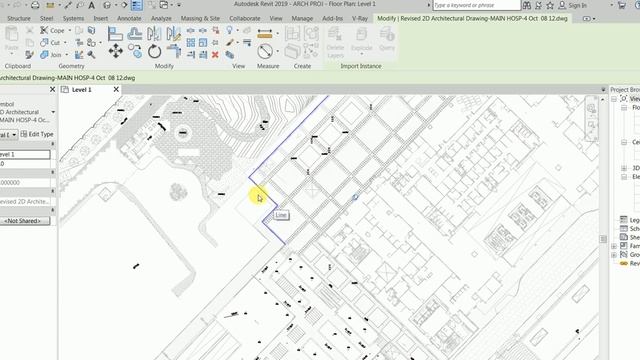The height and width of the screenshot is (360, 640).
Task: Click Delete Layers in Import Instance panel
Action: 335,42
